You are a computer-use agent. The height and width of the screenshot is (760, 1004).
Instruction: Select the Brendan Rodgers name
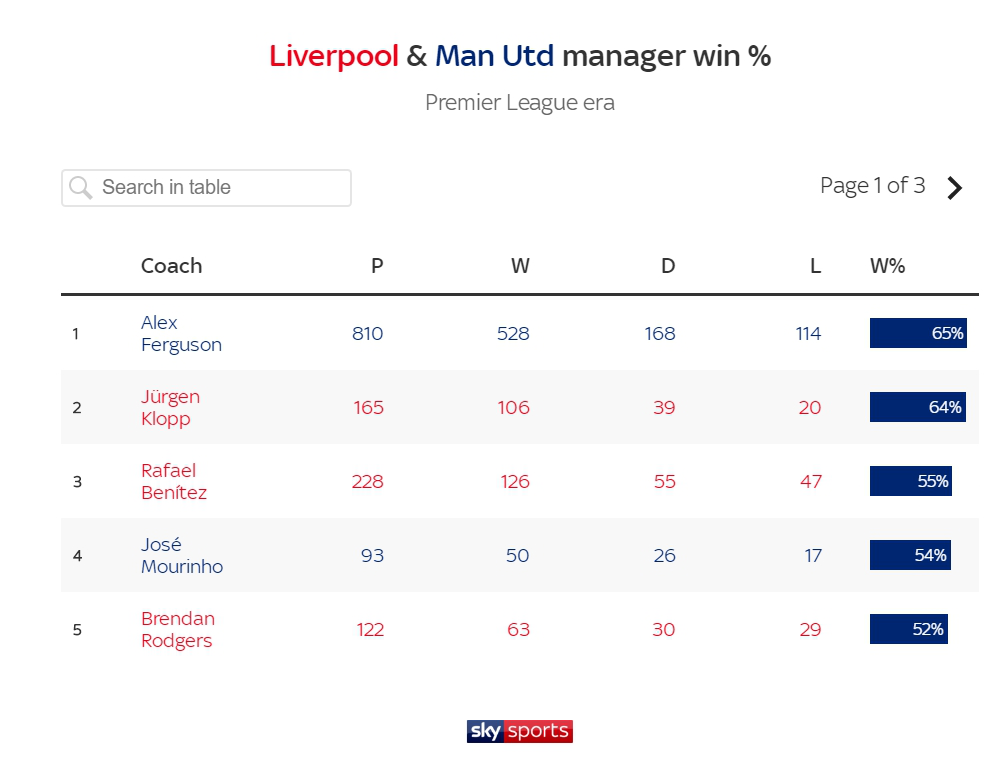point(178,629)
